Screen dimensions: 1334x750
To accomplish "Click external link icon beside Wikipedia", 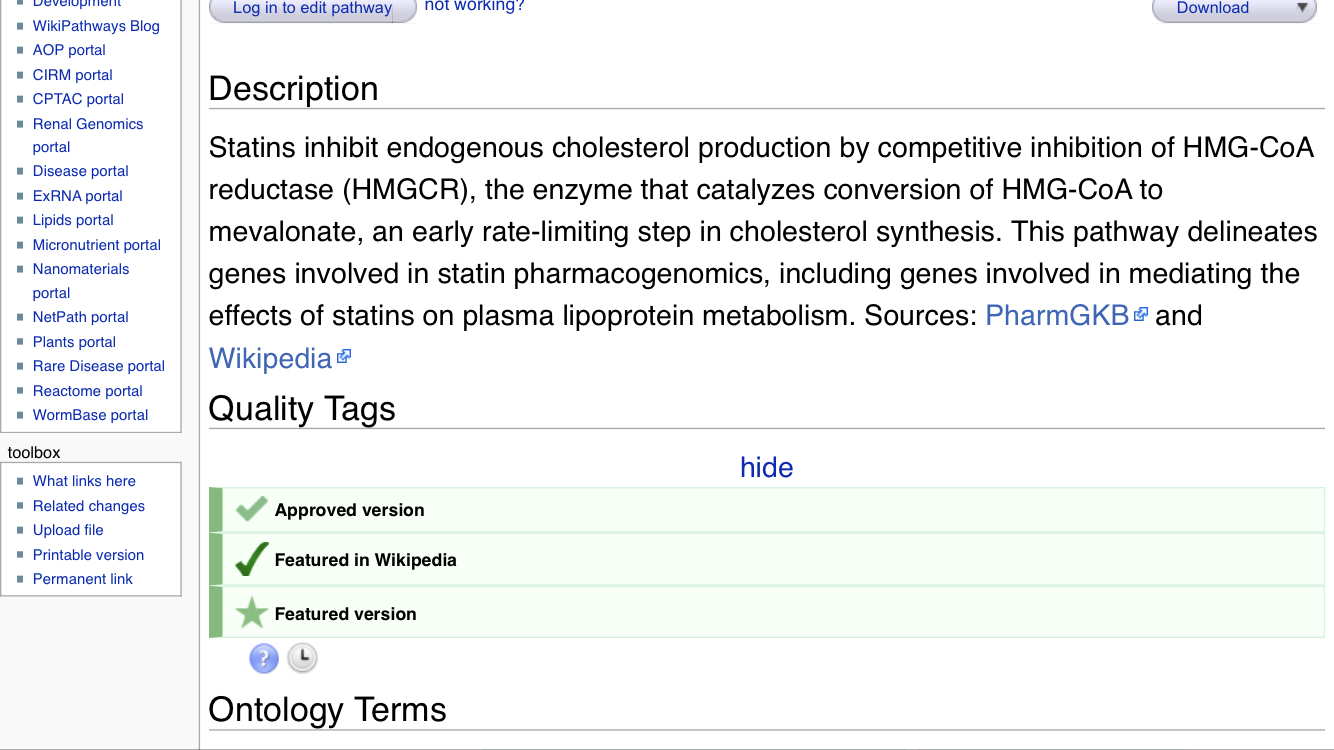I will point(344,356).
